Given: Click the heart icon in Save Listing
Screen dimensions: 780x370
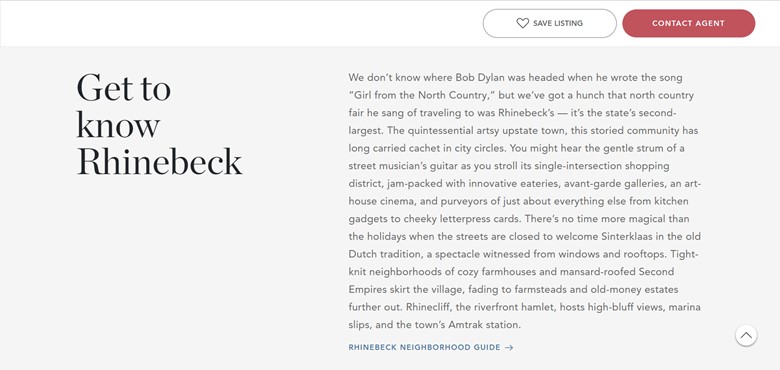Looking at the screenshot, I should point(522,23).
